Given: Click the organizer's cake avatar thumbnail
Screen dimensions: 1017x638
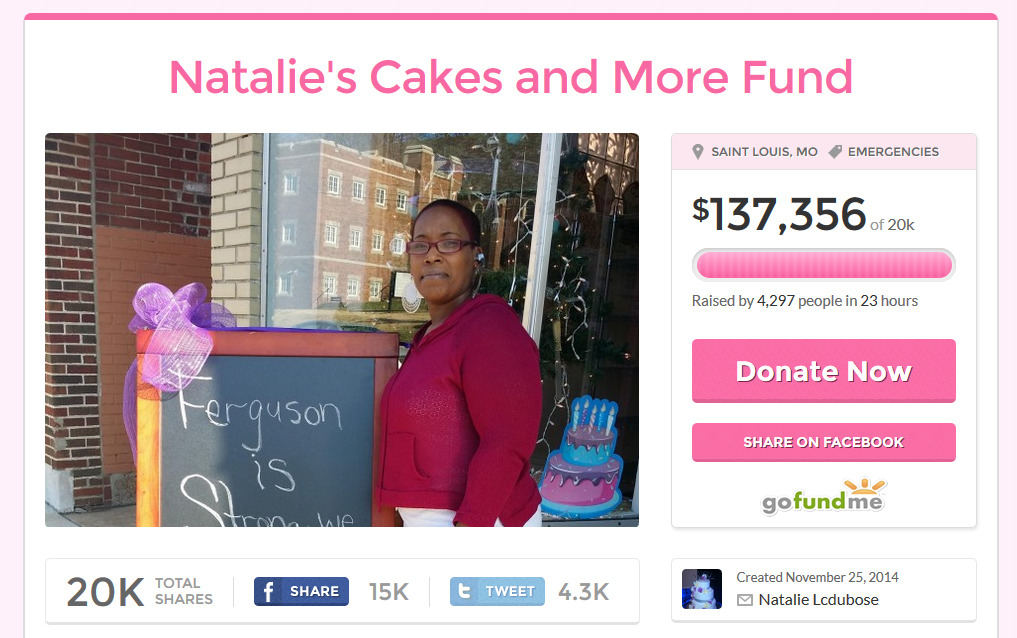Looking at the screenshot, I should [x=702, y=589].
